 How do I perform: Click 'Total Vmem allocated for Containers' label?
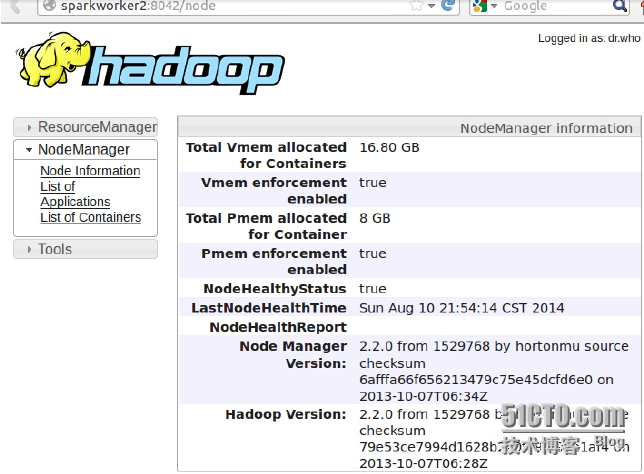coord(266,155)
